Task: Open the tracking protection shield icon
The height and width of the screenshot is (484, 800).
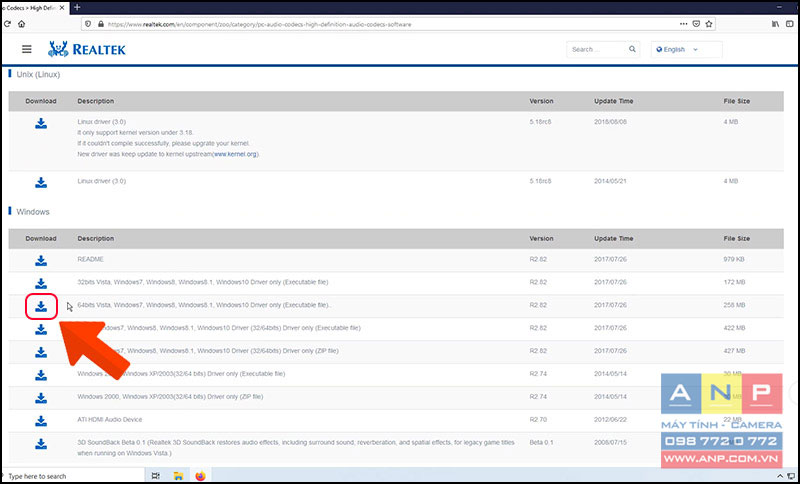Action: click(x=88, y=24)
